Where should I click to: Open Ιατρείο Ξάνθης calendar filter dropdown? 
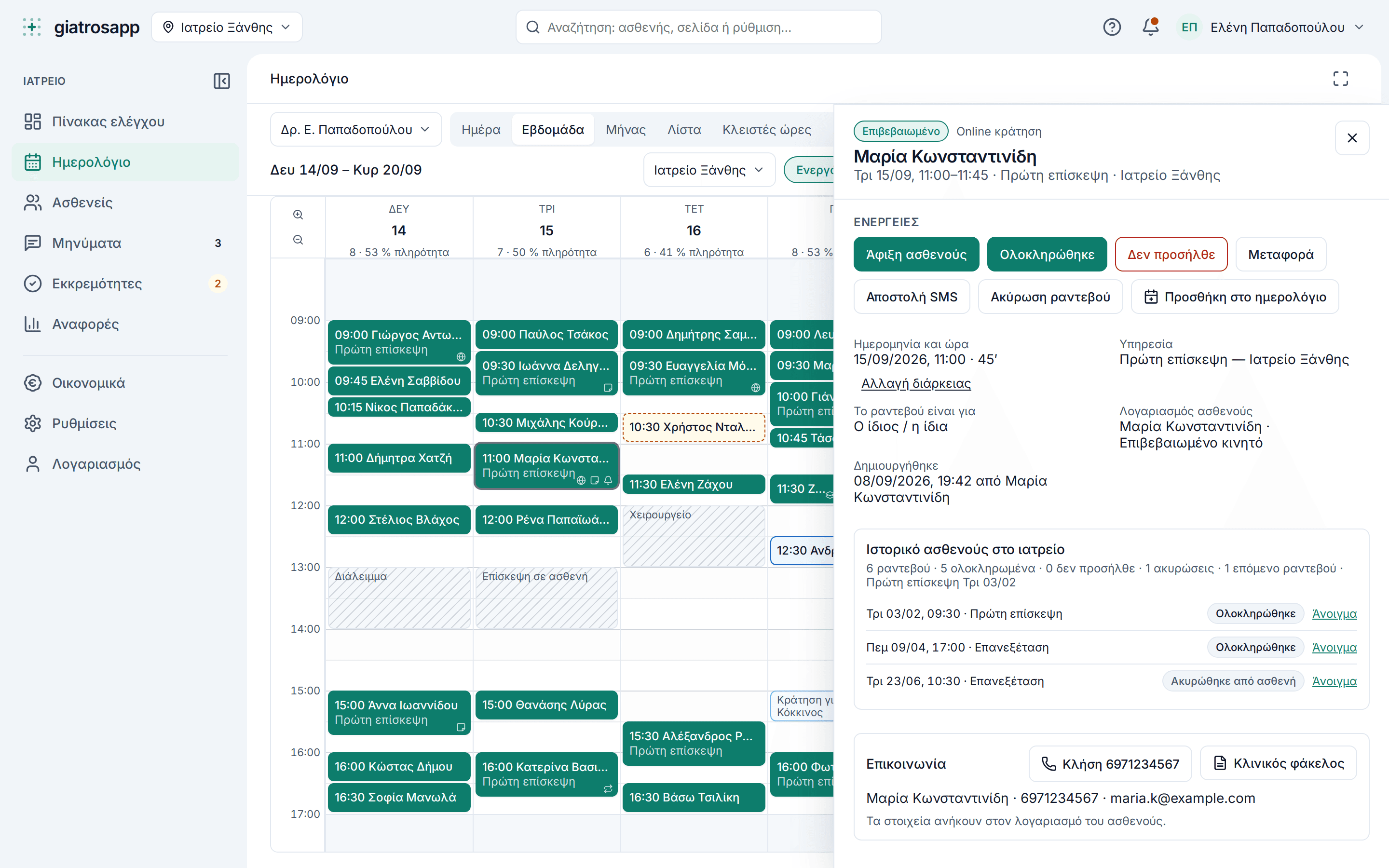pyautogui.click(x=709, y=170)
